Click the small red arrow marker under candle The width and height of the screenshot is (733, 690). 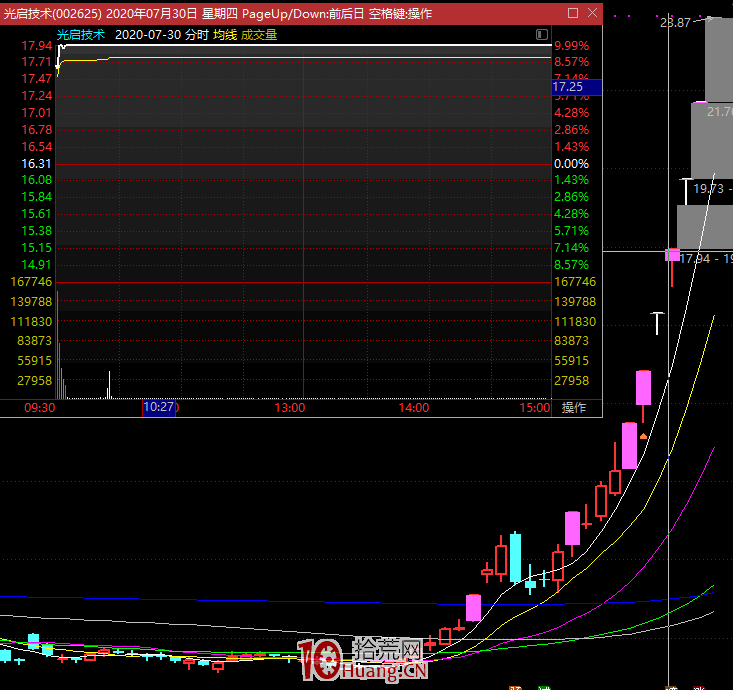tap(644, 436)
